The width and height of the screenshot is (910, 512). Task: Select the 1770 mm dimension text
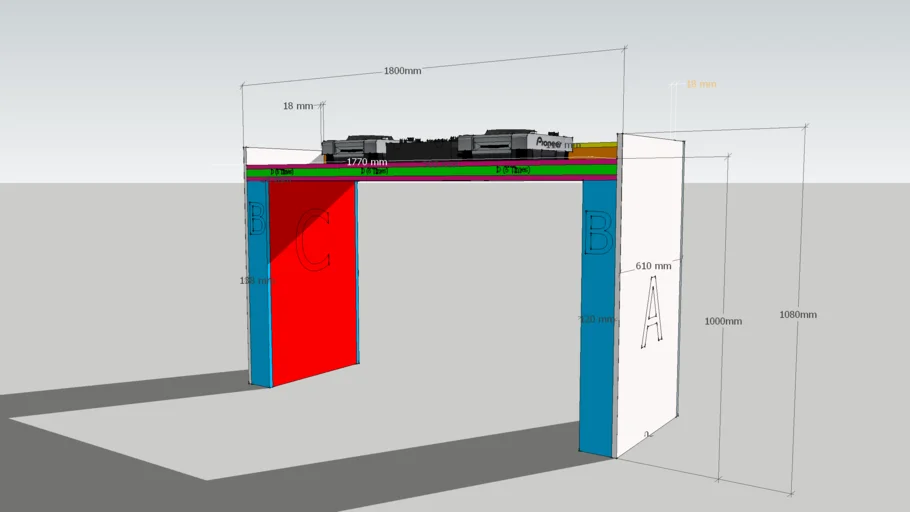coord(367,161)
